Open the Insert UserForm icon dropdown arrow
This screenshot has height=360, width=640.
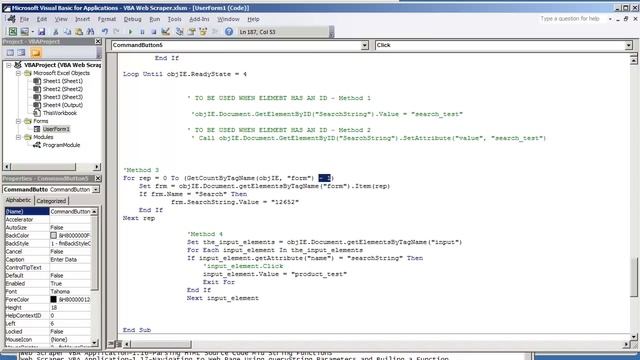(x=33, y=31)
